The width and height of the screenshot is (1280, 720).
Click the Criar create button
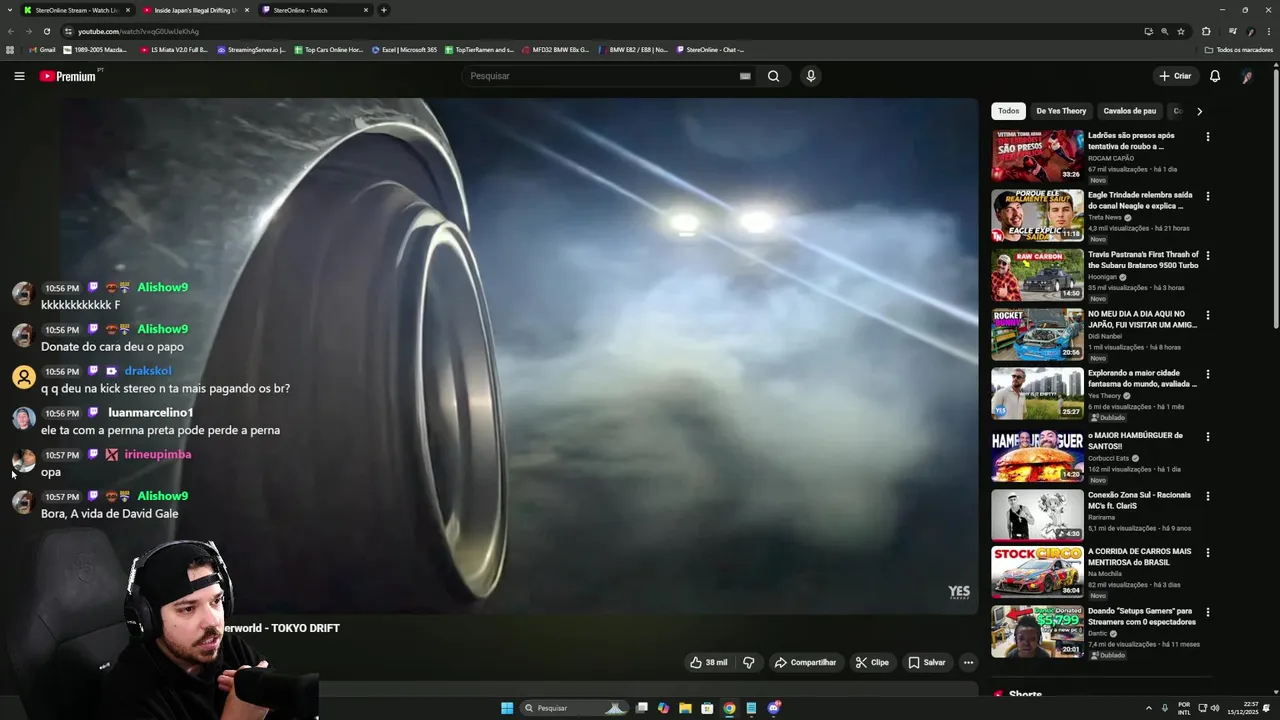point(1175,76)
